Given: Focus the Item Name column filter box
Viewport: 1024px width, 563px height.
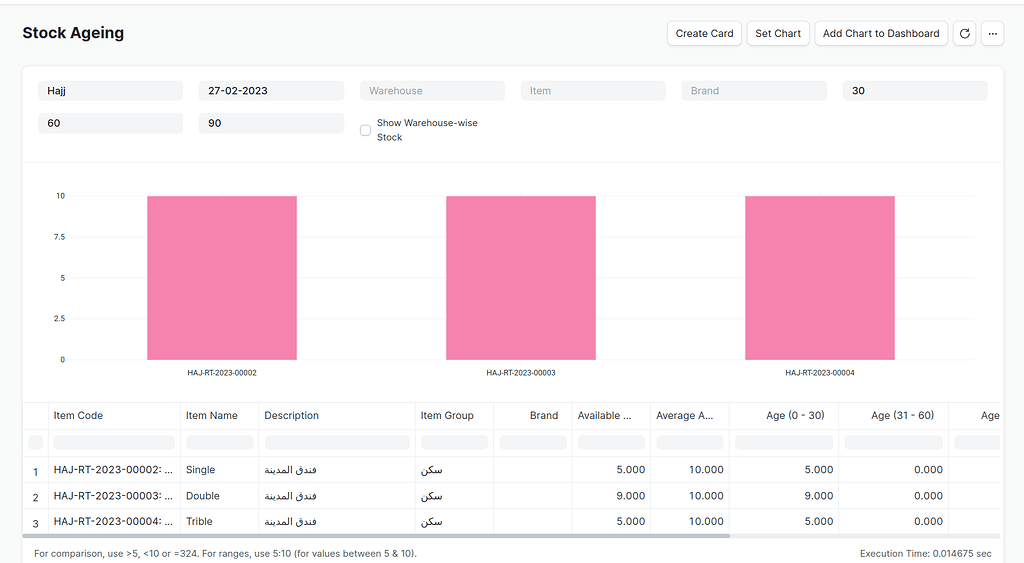Looking at the screenshot, I should click(219, 442).
